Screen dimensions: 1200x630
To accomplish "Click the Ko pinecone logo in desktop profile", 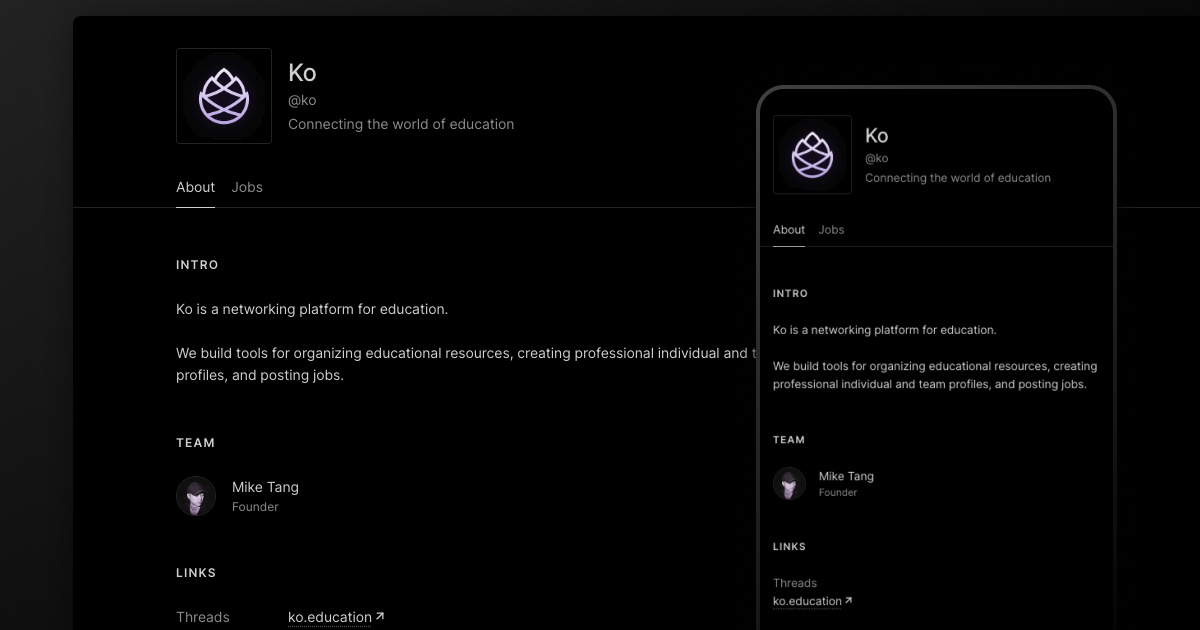I will (x=224, y=96).
